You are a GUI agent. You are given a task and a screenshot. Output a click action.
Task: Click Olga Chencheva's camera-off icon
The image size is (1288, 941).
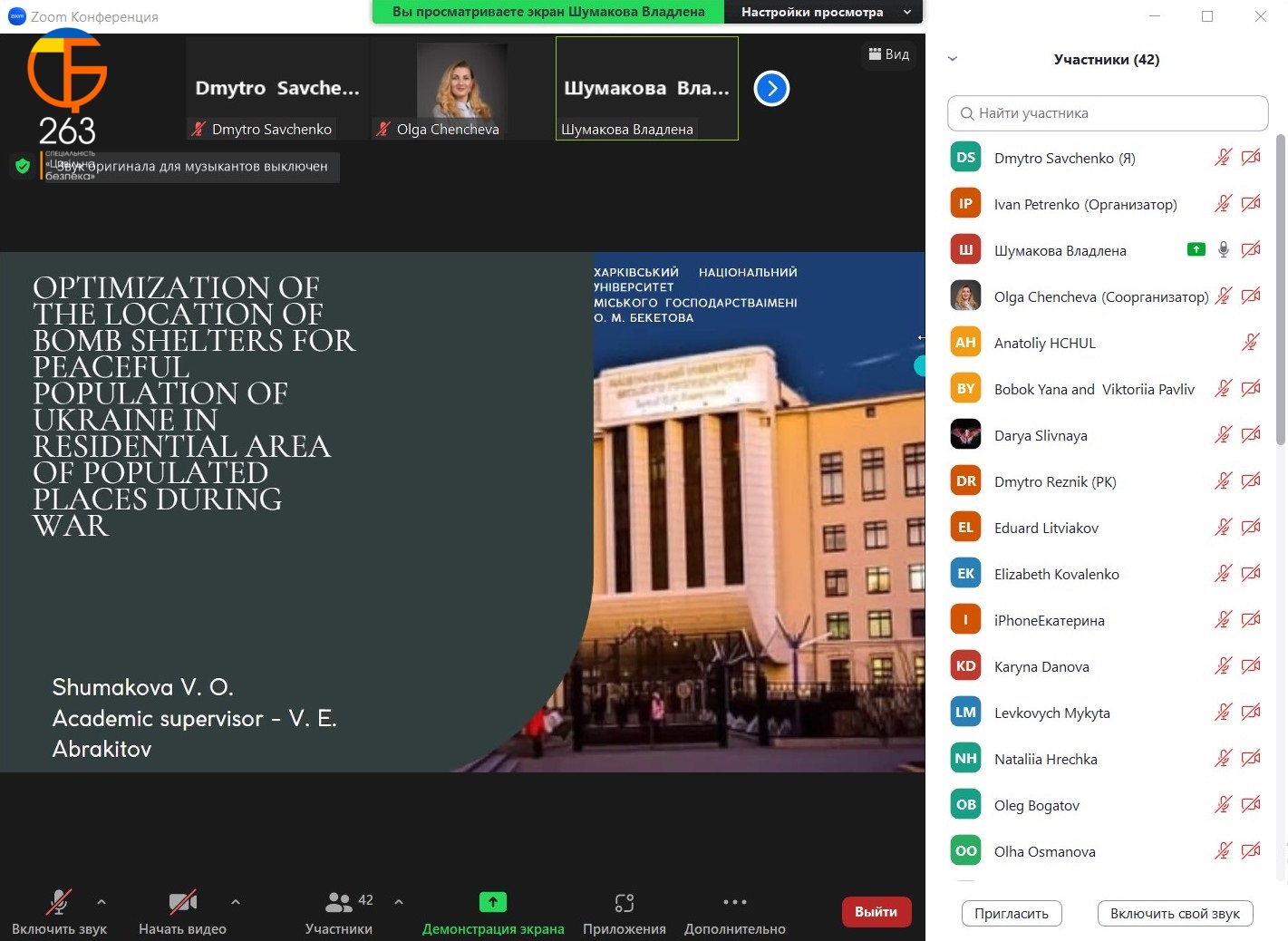click(x=1251, y=296)
